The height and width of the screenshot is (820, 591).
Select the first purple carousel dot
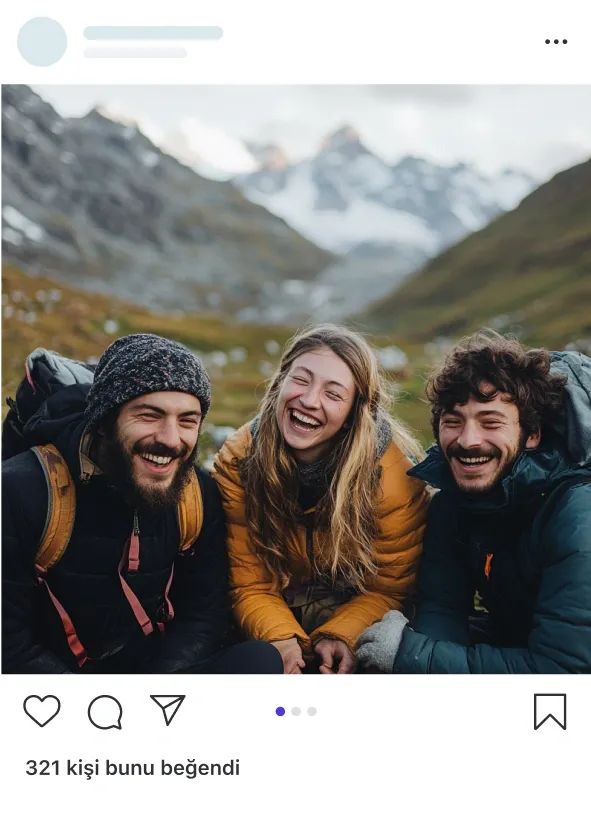tap(280, 711)
